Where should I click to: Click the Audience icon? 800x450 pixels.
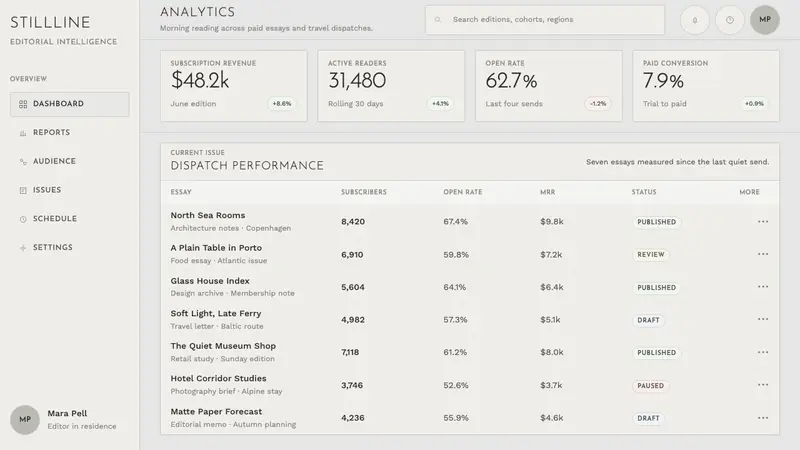pyautogui.click(x=23, y=162)
